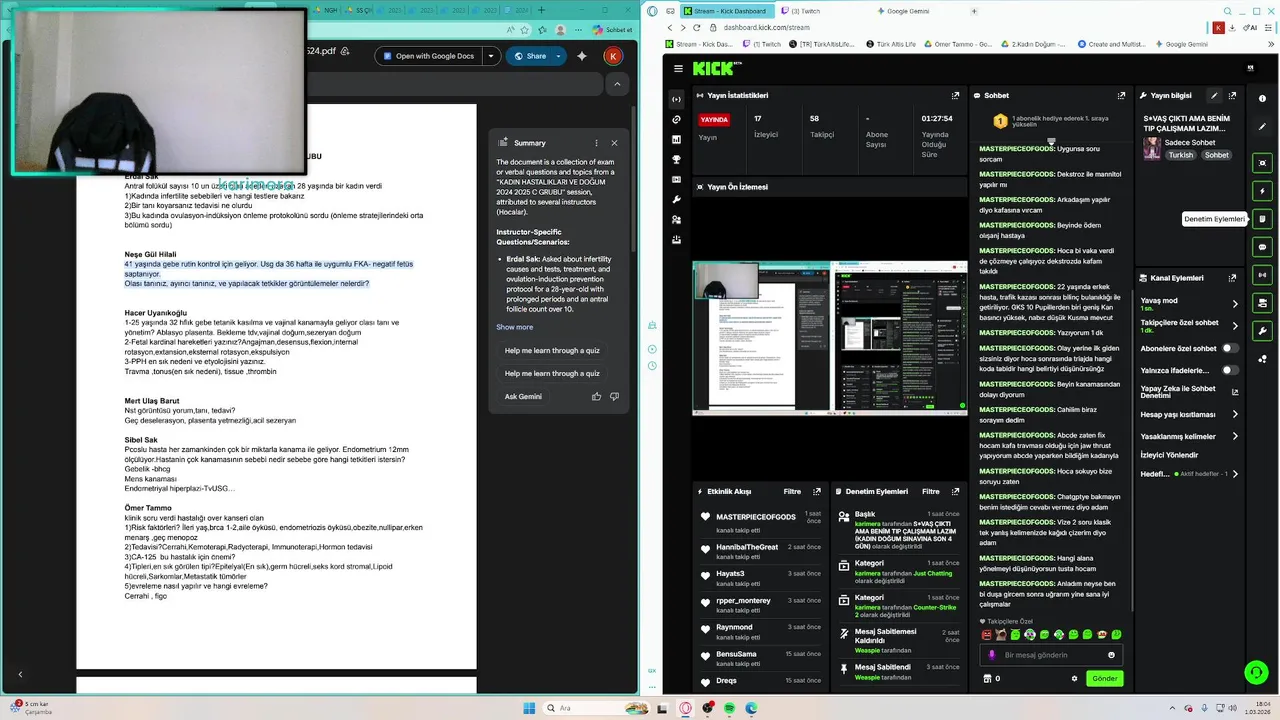Edit stream info with pencil in Yayın bilgisi
Viewport: 1280px width, 720px height.
(1214, 96)
